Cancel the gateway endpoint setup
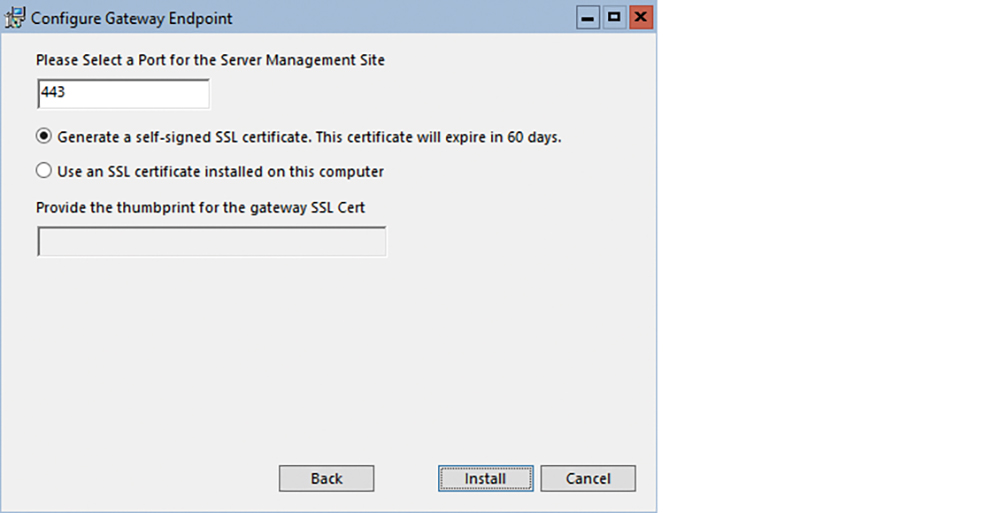Screen dimensions: 1000x513 point(588,479)
